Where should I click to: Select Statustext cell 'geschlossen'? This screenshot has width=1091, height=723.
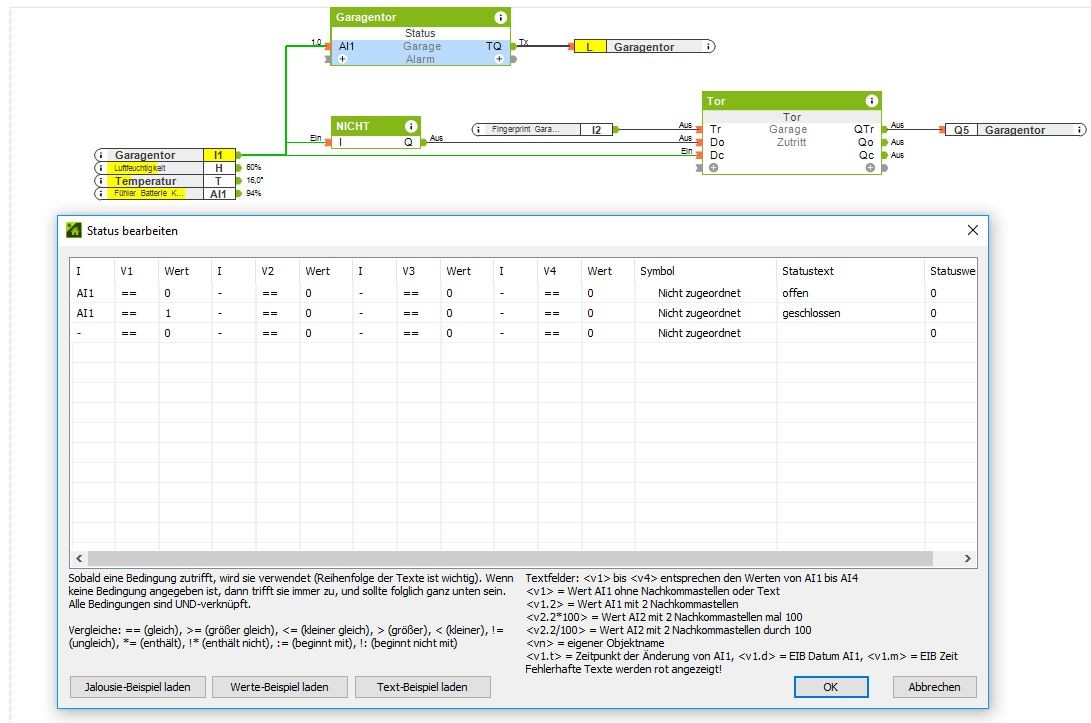pyautogui.click(x=850, y=313)
